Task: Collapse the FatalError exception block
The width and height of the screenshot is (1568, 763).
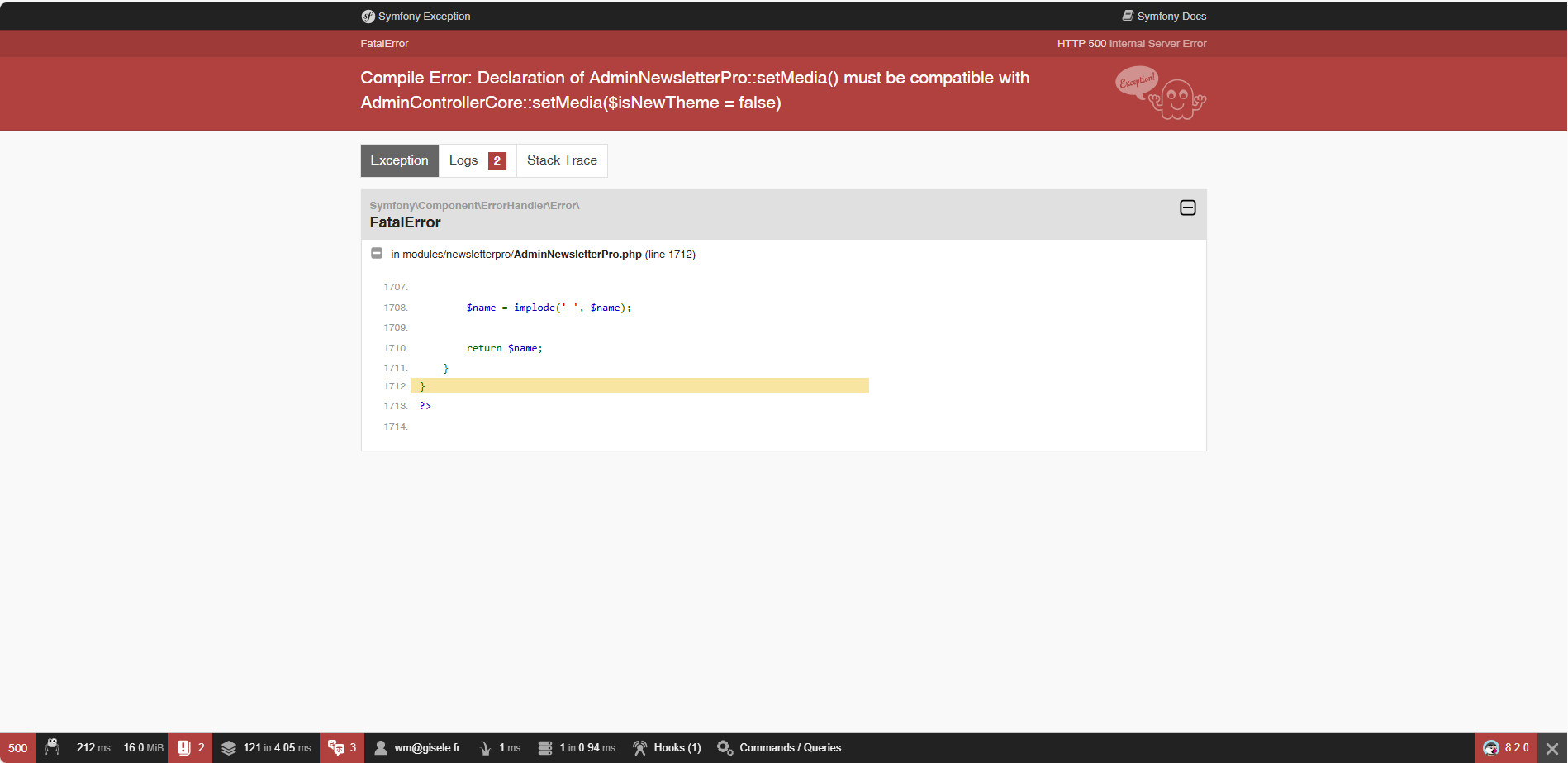Action: click(x=1188, y=207)
